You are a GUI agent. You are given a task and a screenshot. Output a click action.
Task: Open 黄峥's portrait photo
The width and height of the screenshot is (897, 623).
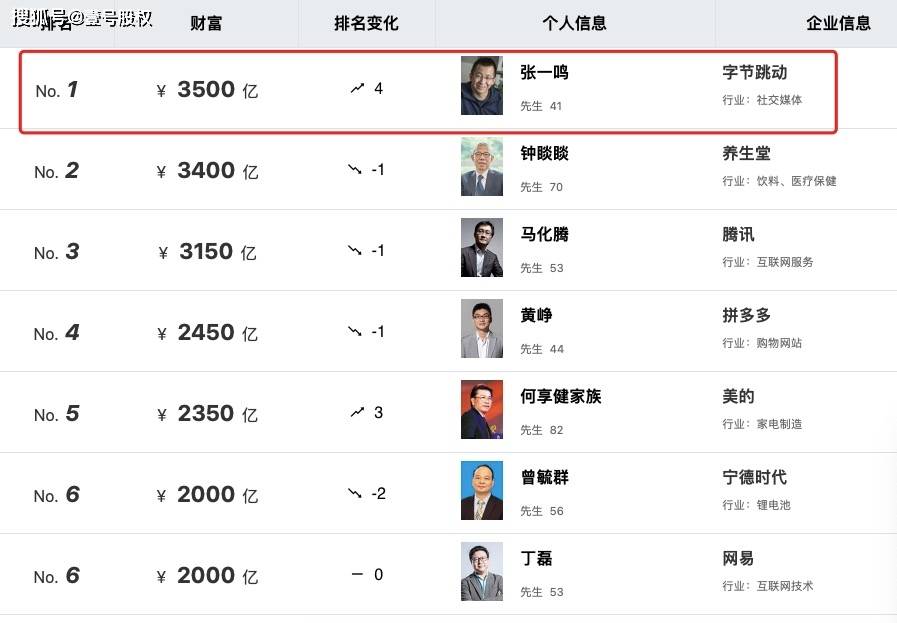(482, 328)
